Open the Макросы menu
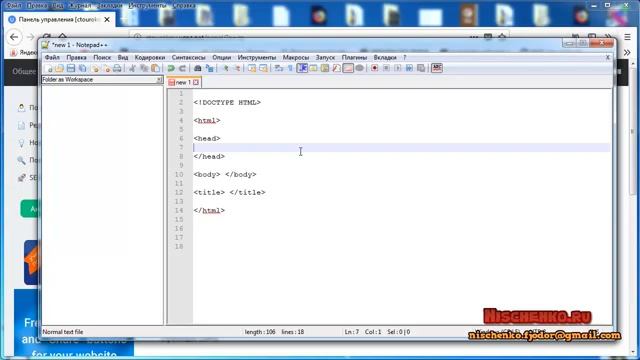This screenshot has height=360, width=640. coord(296,58)
